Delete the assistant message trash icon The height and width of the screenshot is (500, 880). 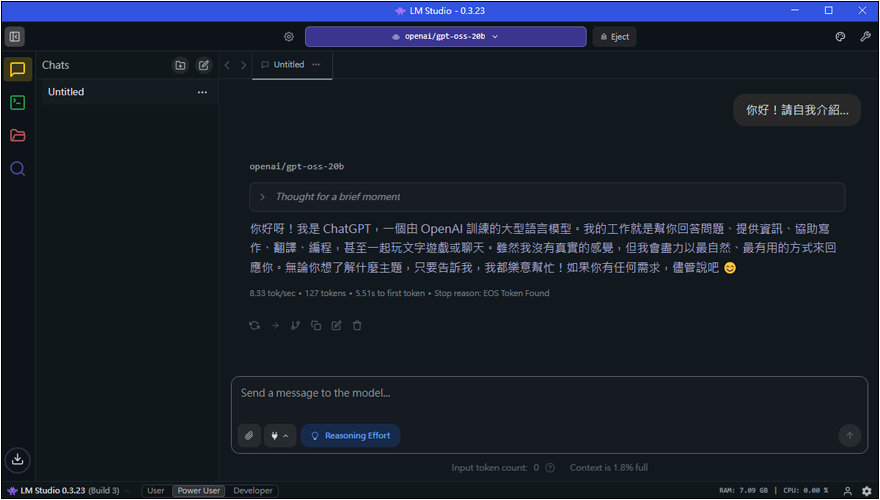(x=357, y=325)
